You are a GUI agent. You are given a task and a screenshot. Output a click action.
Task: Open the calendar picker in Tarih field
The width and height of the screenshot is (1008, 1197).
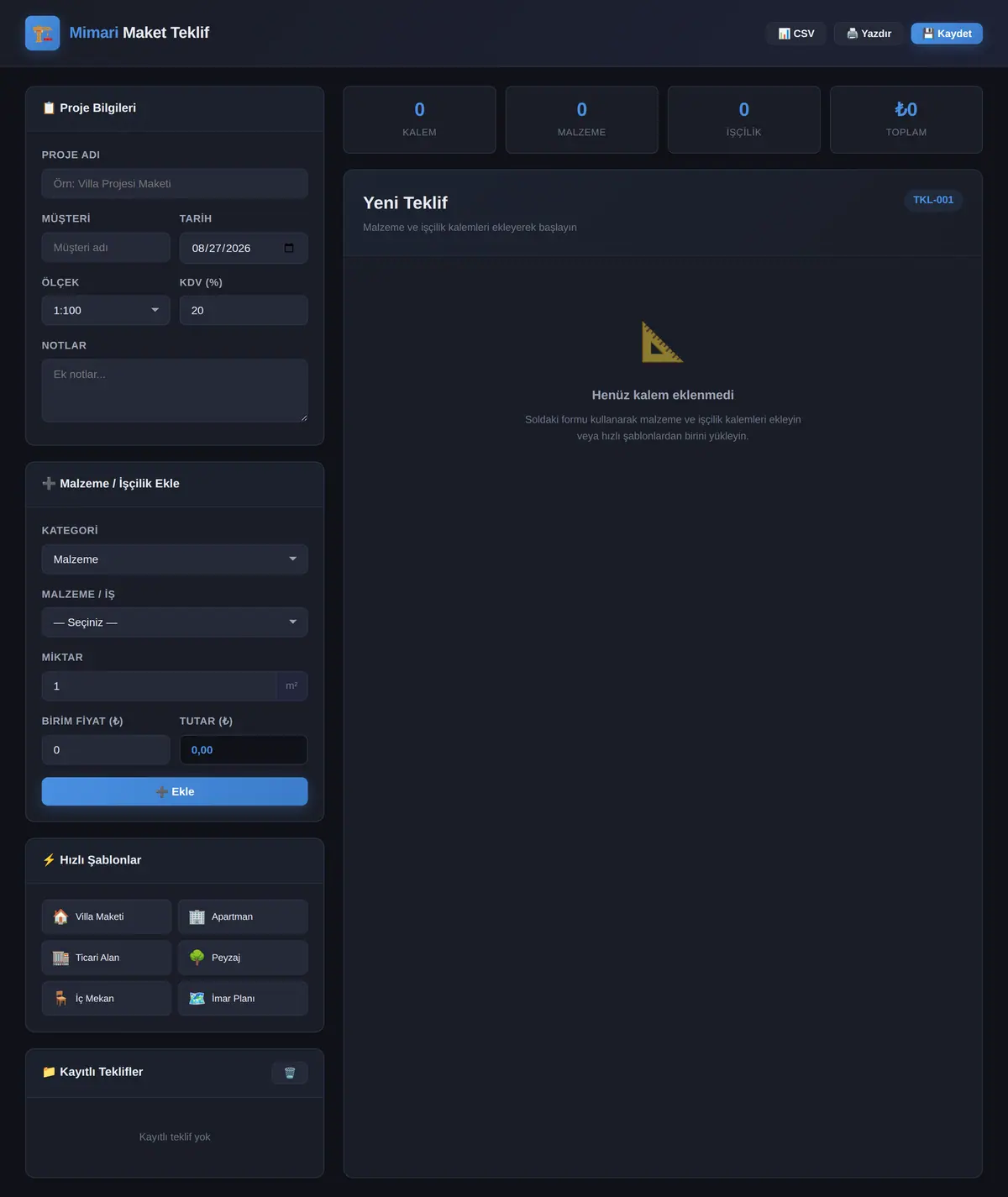coord(289,248)
